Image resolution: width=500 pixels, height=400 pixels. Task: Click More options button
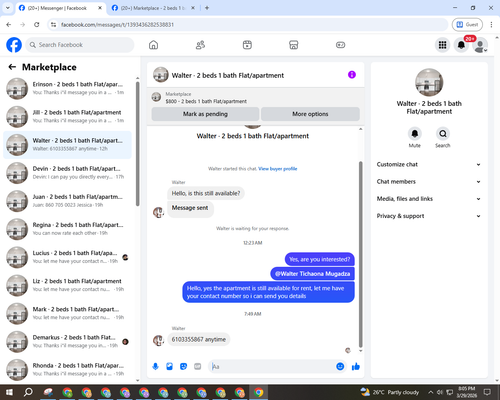tap(310, 114)
